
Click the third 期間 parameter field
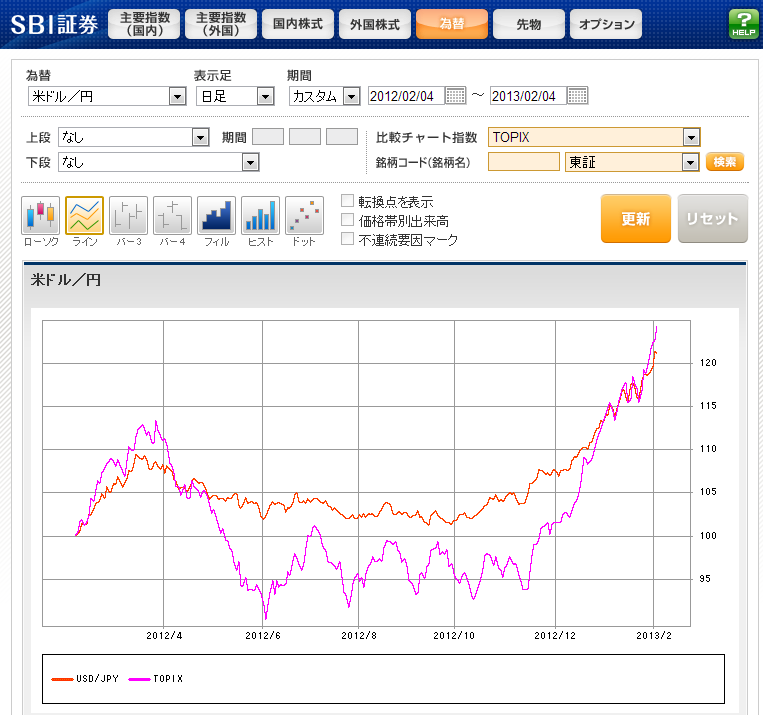click(x=342, y=137)
